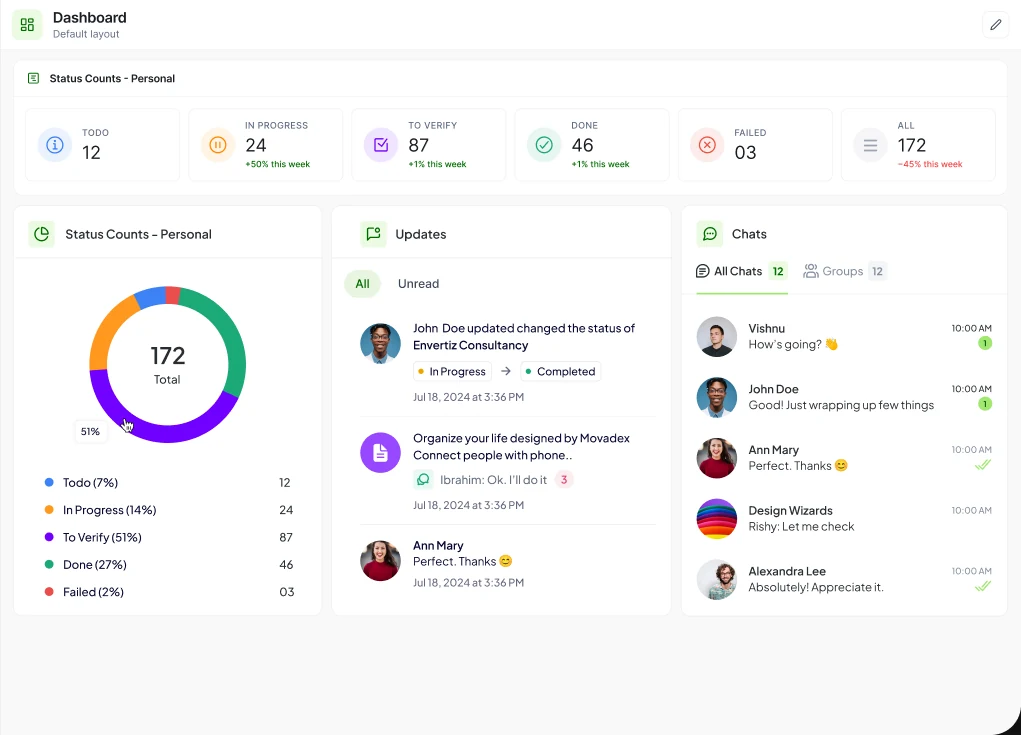Click the All list lines icon

pos(871,145)
